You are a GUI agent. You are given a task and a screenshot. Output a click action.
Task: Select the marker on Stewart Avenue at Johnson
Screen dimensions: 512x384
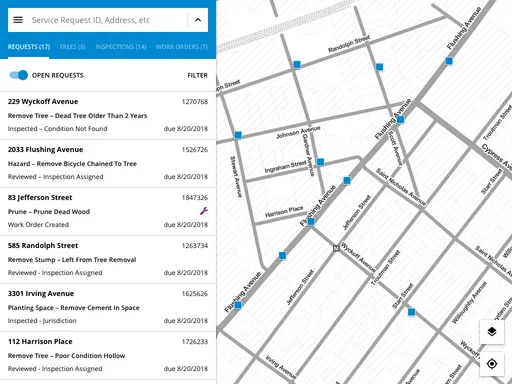pyautogui.click(x=238, y=135)
